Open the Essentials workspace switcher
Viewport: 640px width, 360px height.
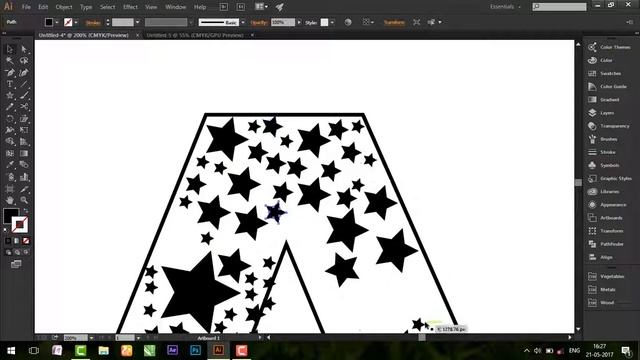[x=506, y=7]
